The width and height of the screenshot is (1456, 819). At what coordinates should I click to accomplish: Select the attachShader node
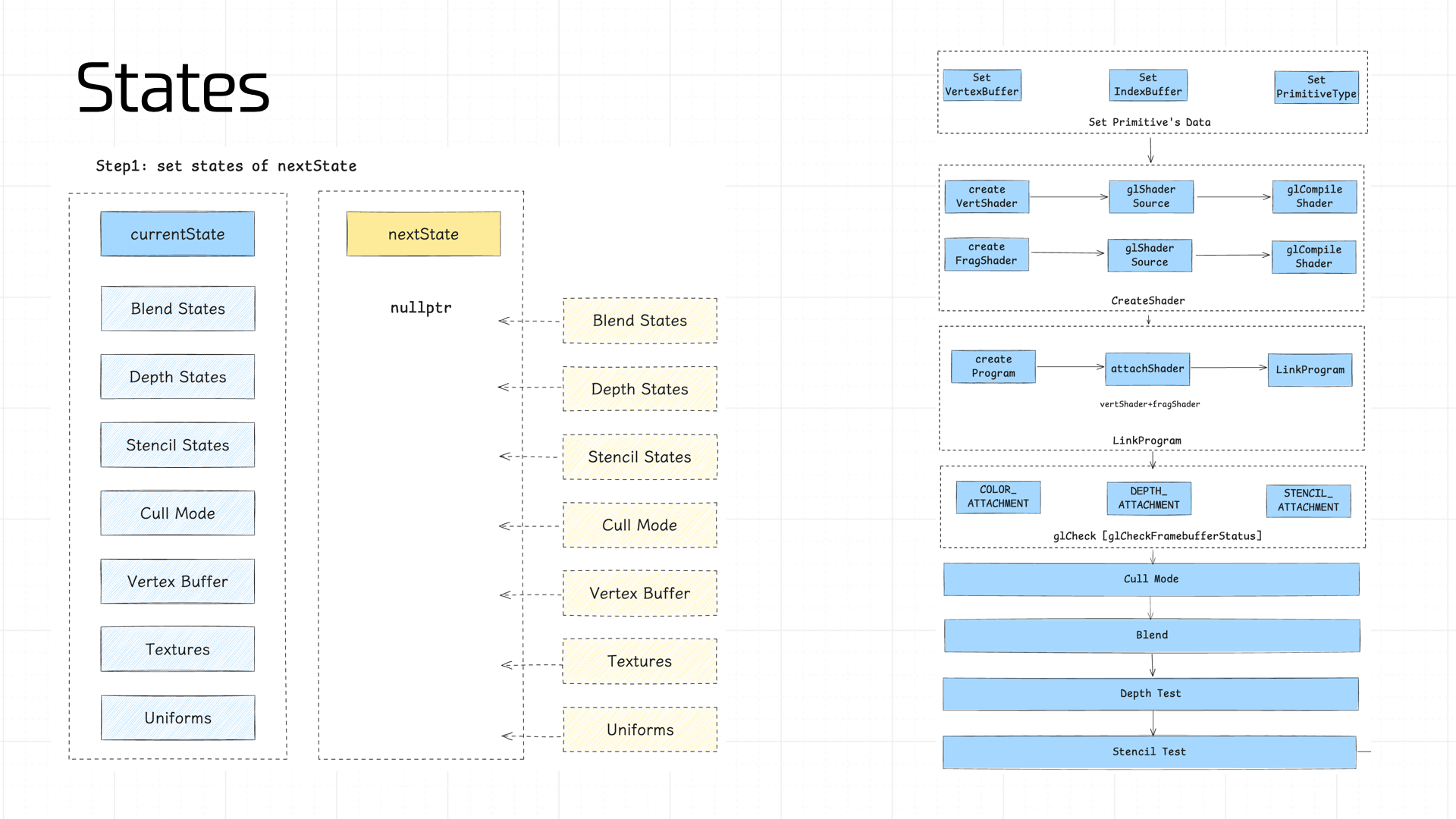point(1147,369)
